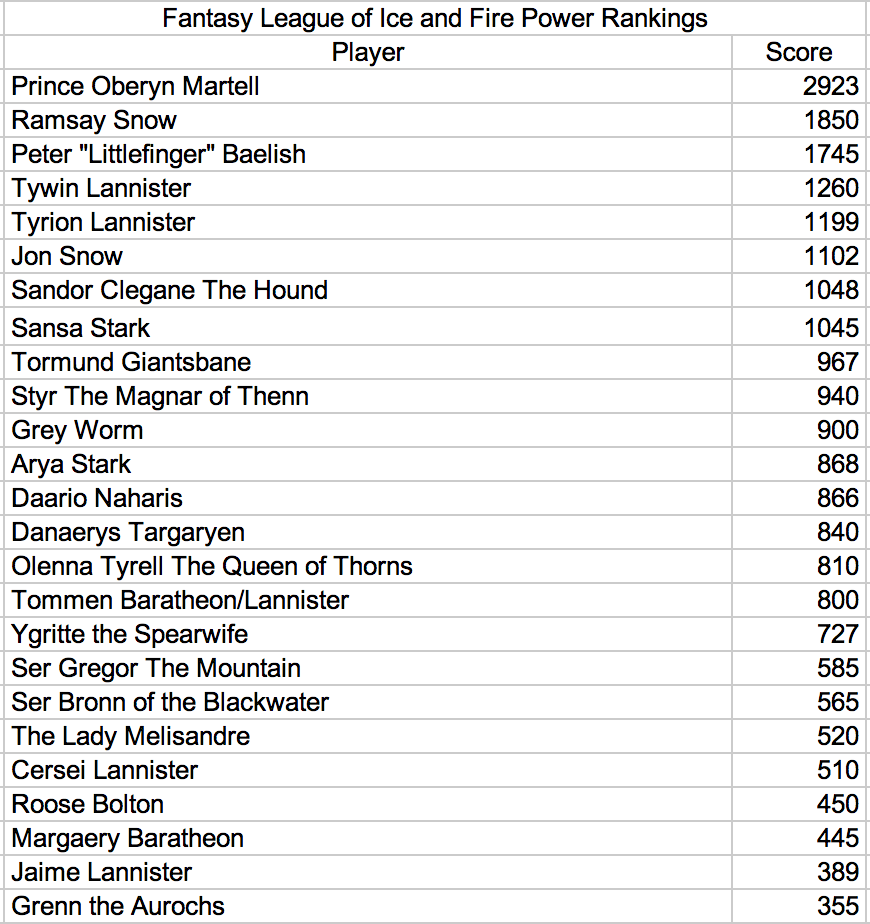
Task: Select the Ramsay Snow cell
Action: pyautogui.click(x=368, y=121)
